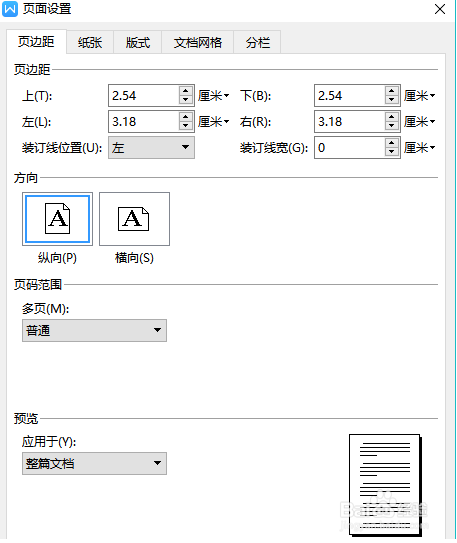Click the WPS Writer icon in title bar

tap(10, 9)
